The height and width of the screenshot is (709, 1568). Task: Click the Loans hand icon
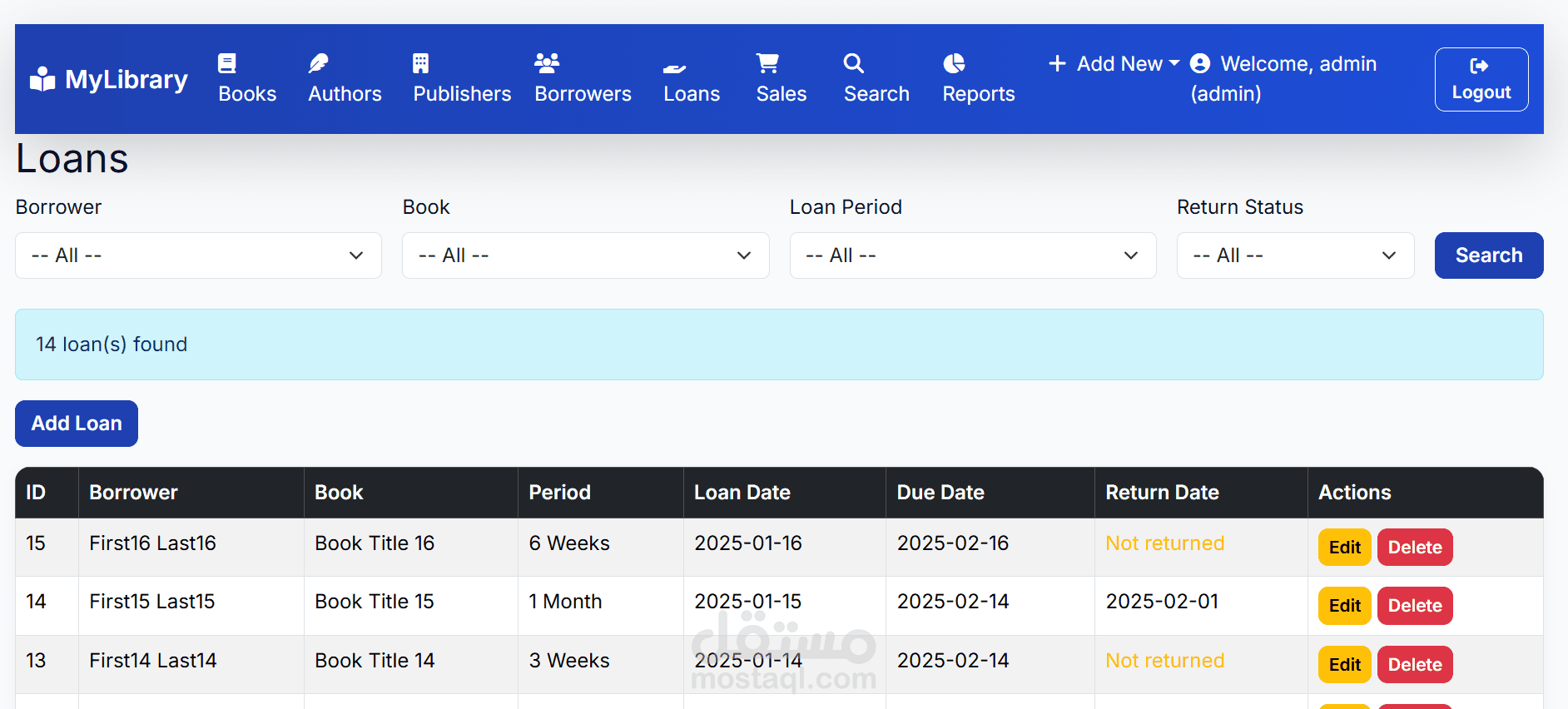[x=674, y=67]
